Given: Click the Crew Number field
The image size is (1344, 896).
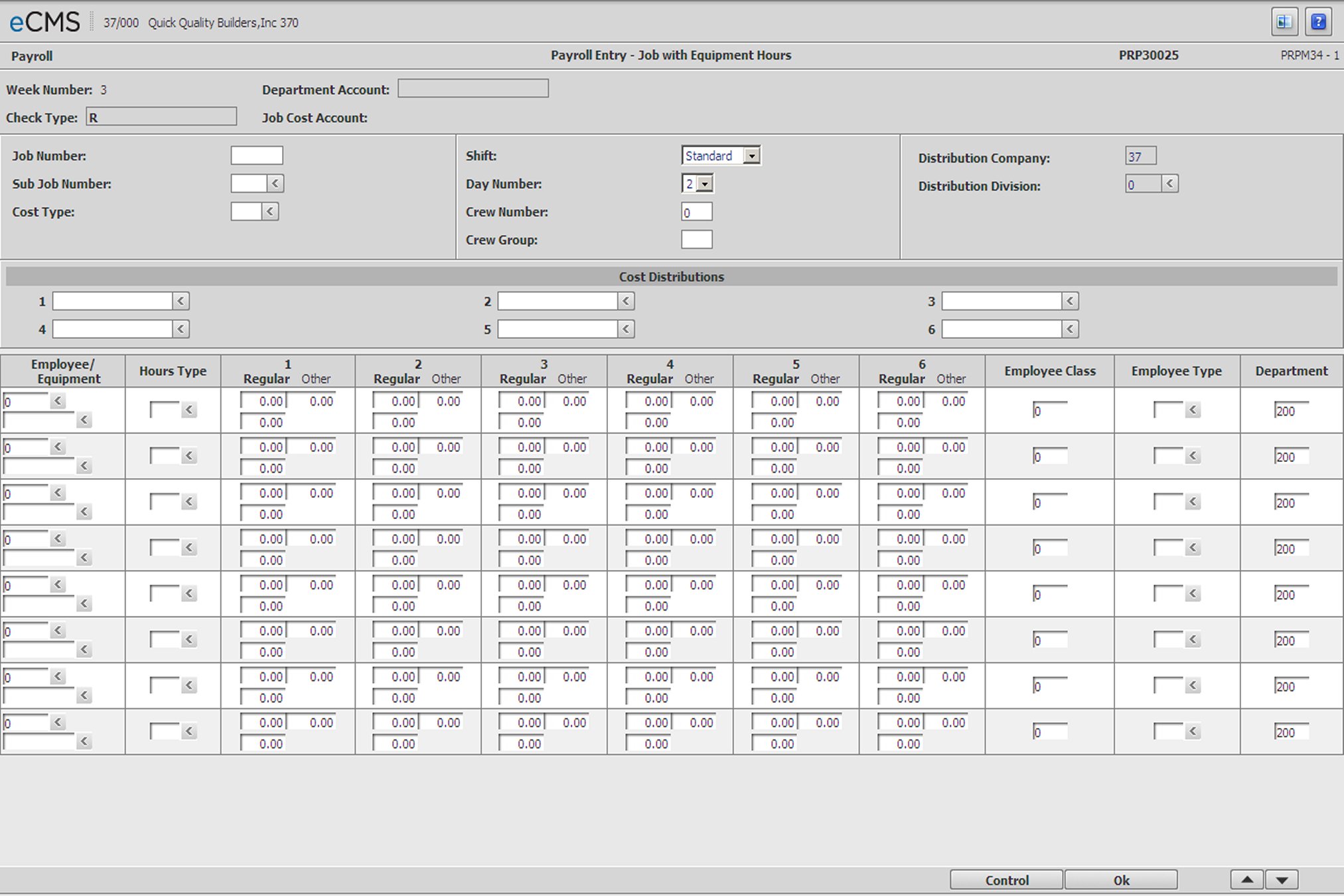Looking at the screenshot, I should click(697, 212).
